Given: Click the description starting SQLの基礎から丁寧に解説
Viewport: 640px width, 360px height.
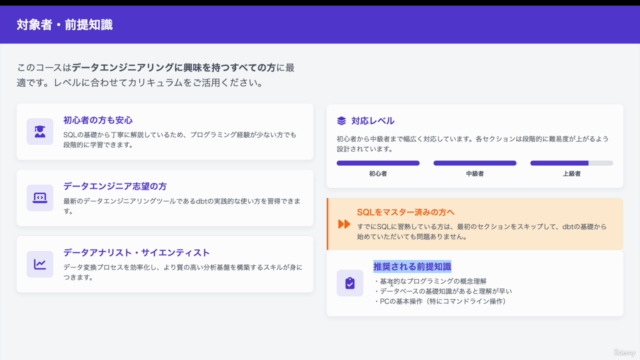Looking at the screenshot, I should [180, 140].
